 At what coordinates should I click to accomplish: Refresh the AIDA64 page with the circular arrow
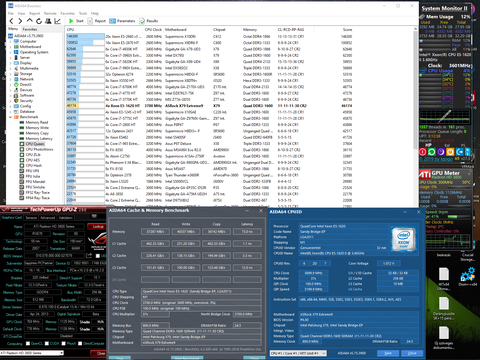tap(39, 21)
